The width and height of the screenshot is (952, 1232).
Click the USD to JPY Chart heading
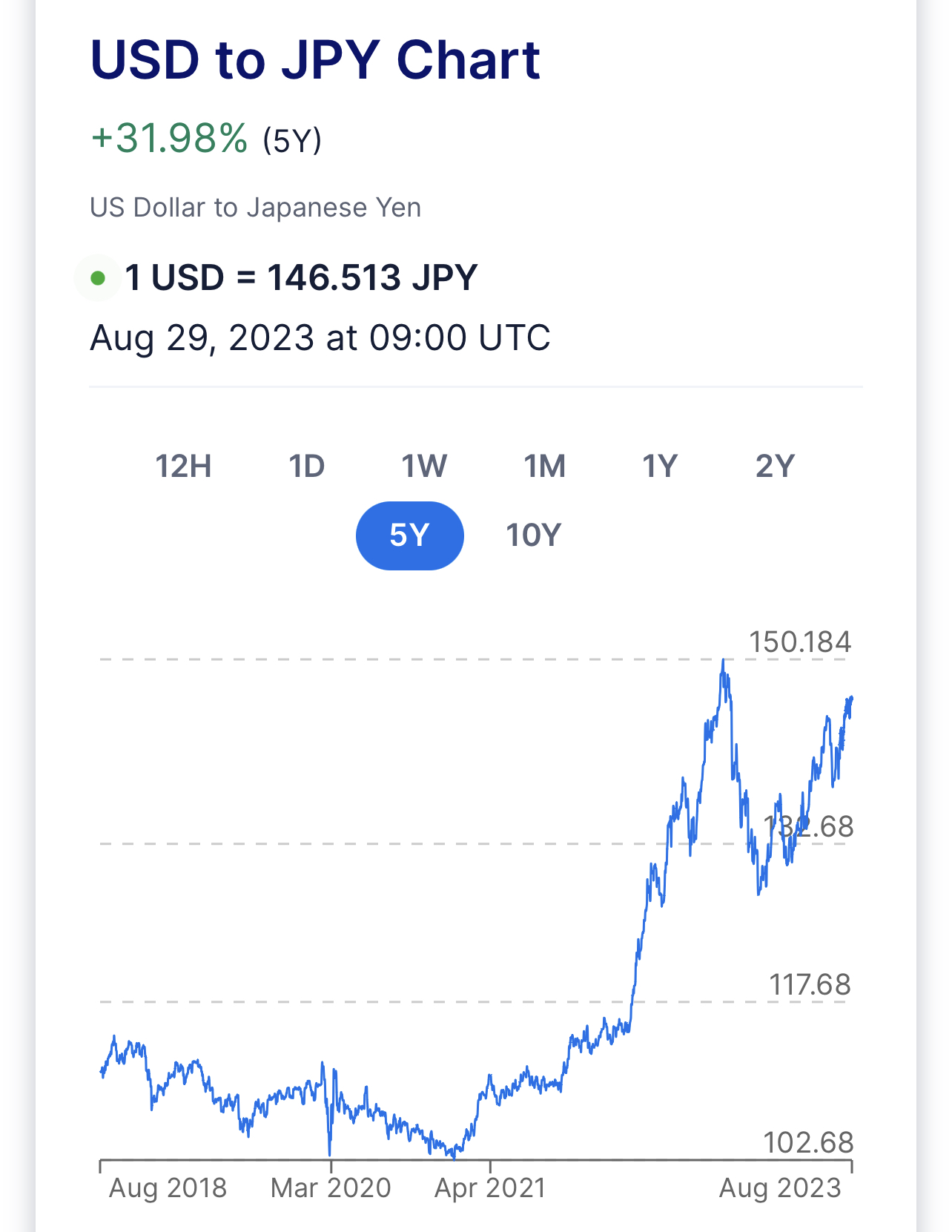(315, 60)
